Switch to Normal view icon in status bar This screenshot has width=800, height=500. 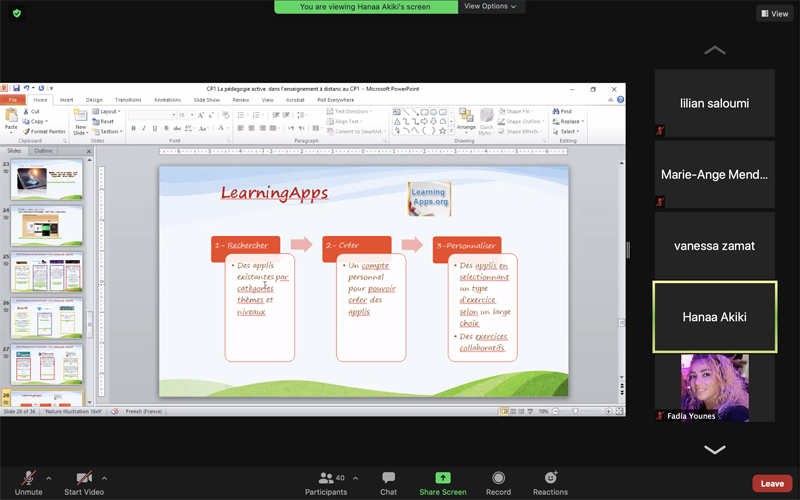click(x=504, y=411)
